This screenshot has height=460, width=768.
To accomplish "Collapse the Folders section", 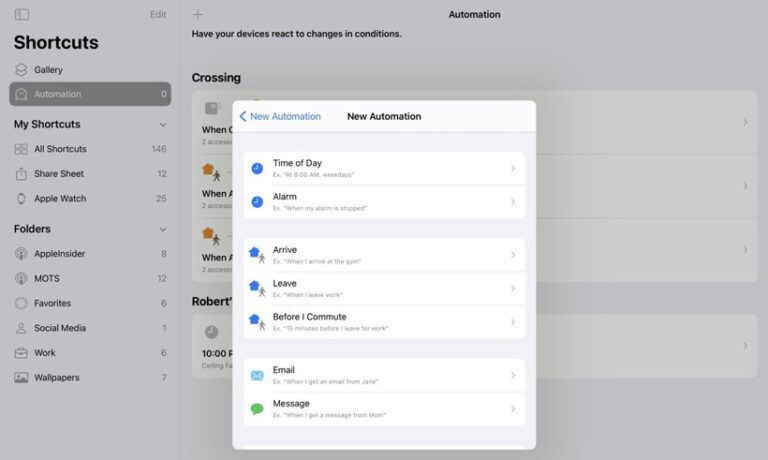I will tap(163, 229).
